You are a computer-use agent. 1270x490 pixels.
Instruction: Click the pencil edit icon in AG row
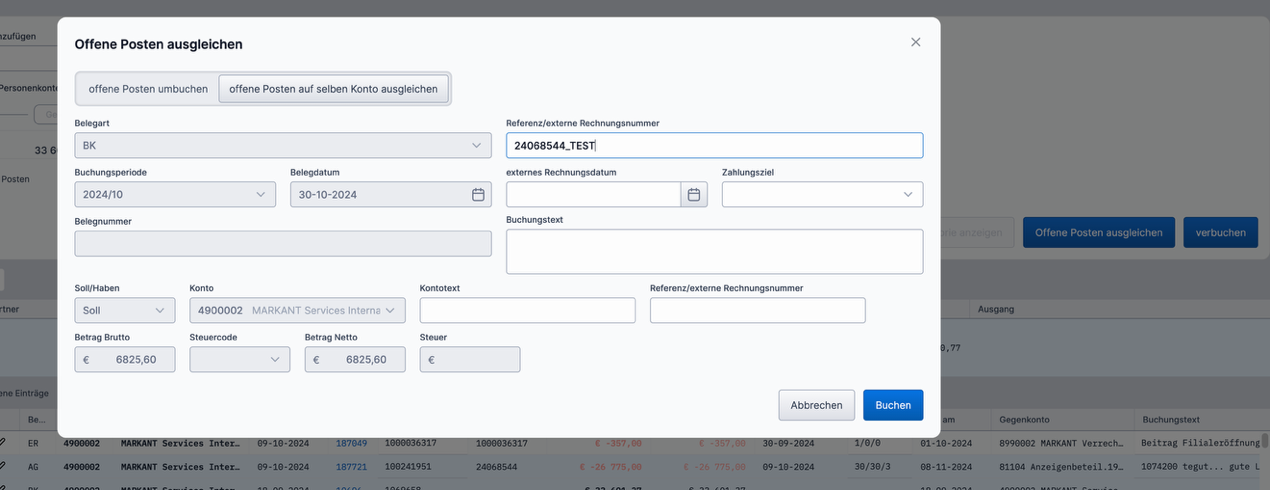click(x=3, y=466)
